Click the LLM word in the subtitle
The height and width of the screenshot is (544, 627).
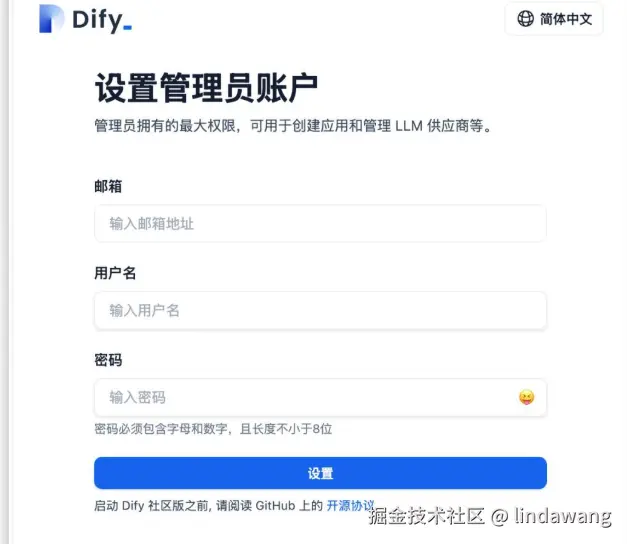pos(409,126)
